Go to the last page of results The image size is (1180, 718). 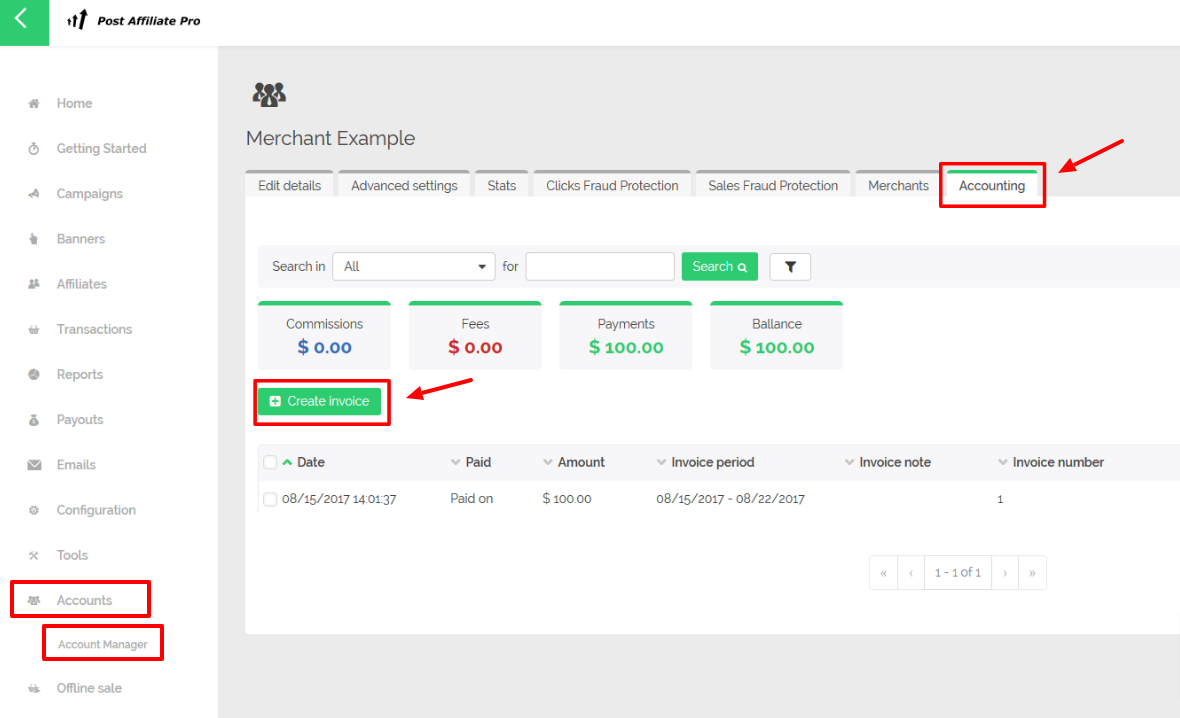(x=1032, y=573)
